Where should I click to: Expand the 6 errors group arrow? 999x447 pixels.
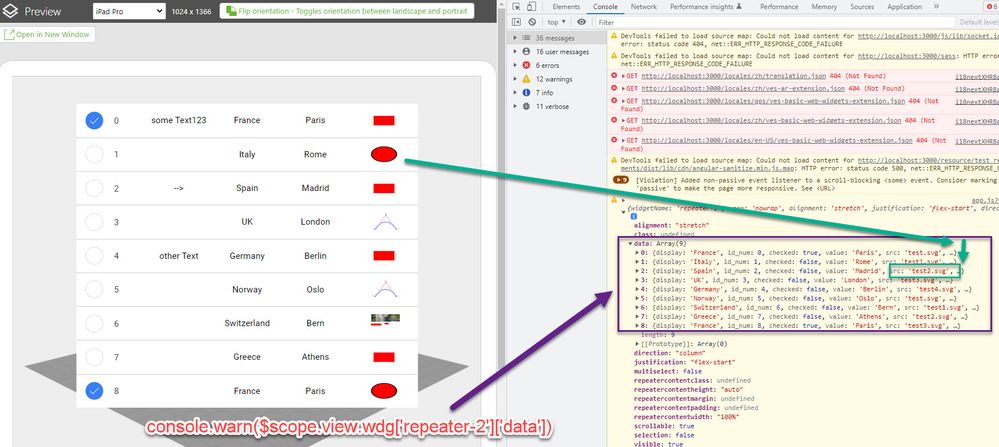pyautogui.click(x=515, y=65)
